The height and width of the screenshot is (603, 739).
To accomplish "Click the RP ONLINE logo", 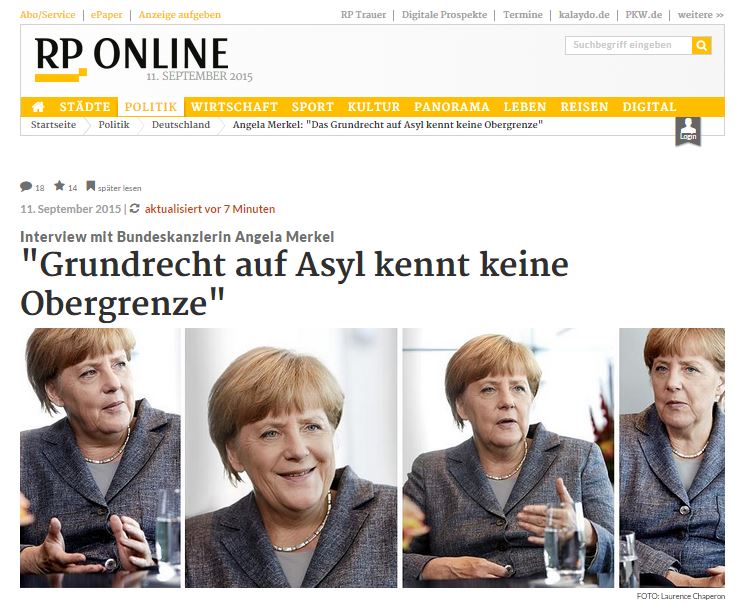I will click(x=131, y=58).
